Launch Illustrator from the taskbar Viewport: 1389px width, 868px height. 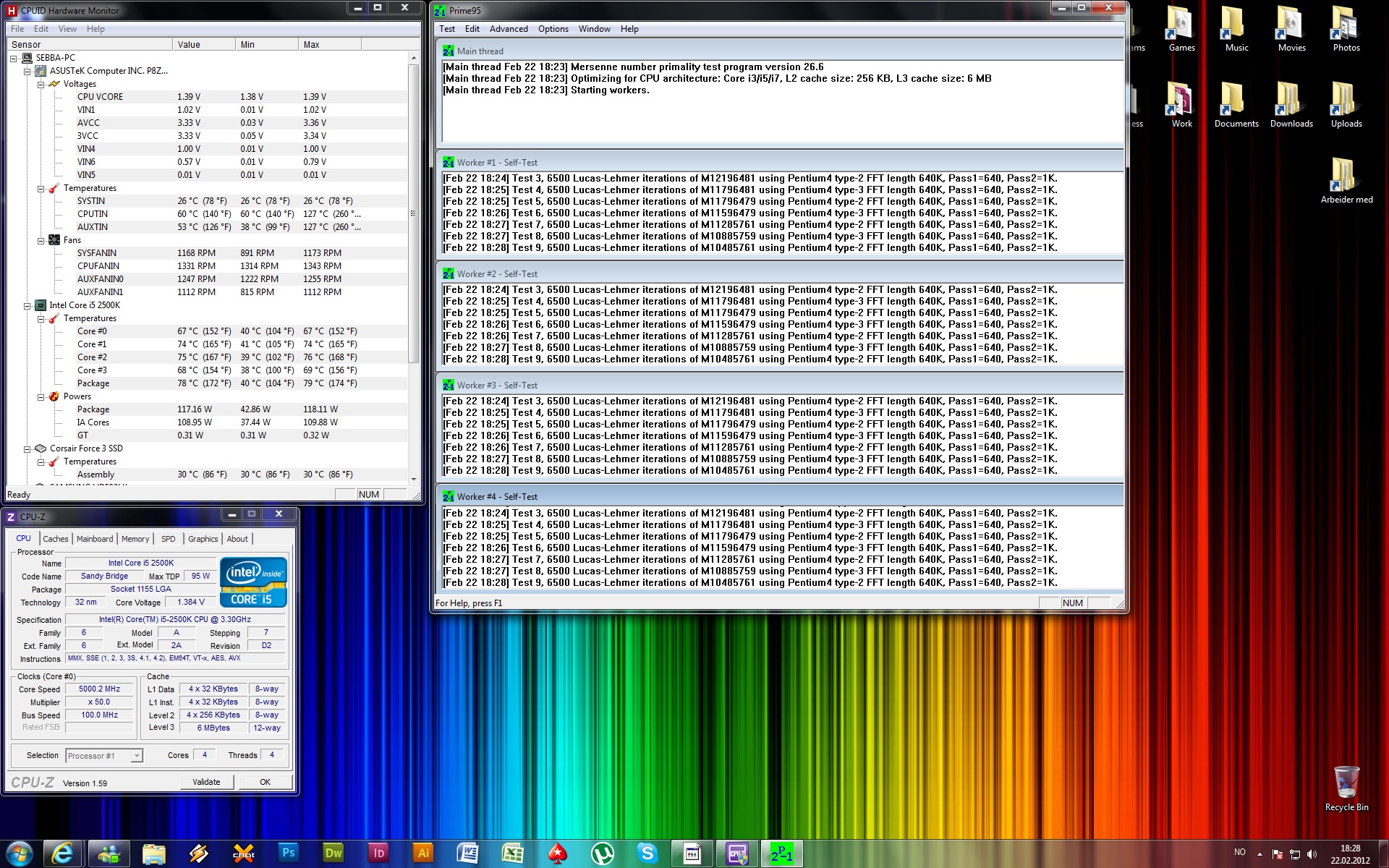pos(423,854)
